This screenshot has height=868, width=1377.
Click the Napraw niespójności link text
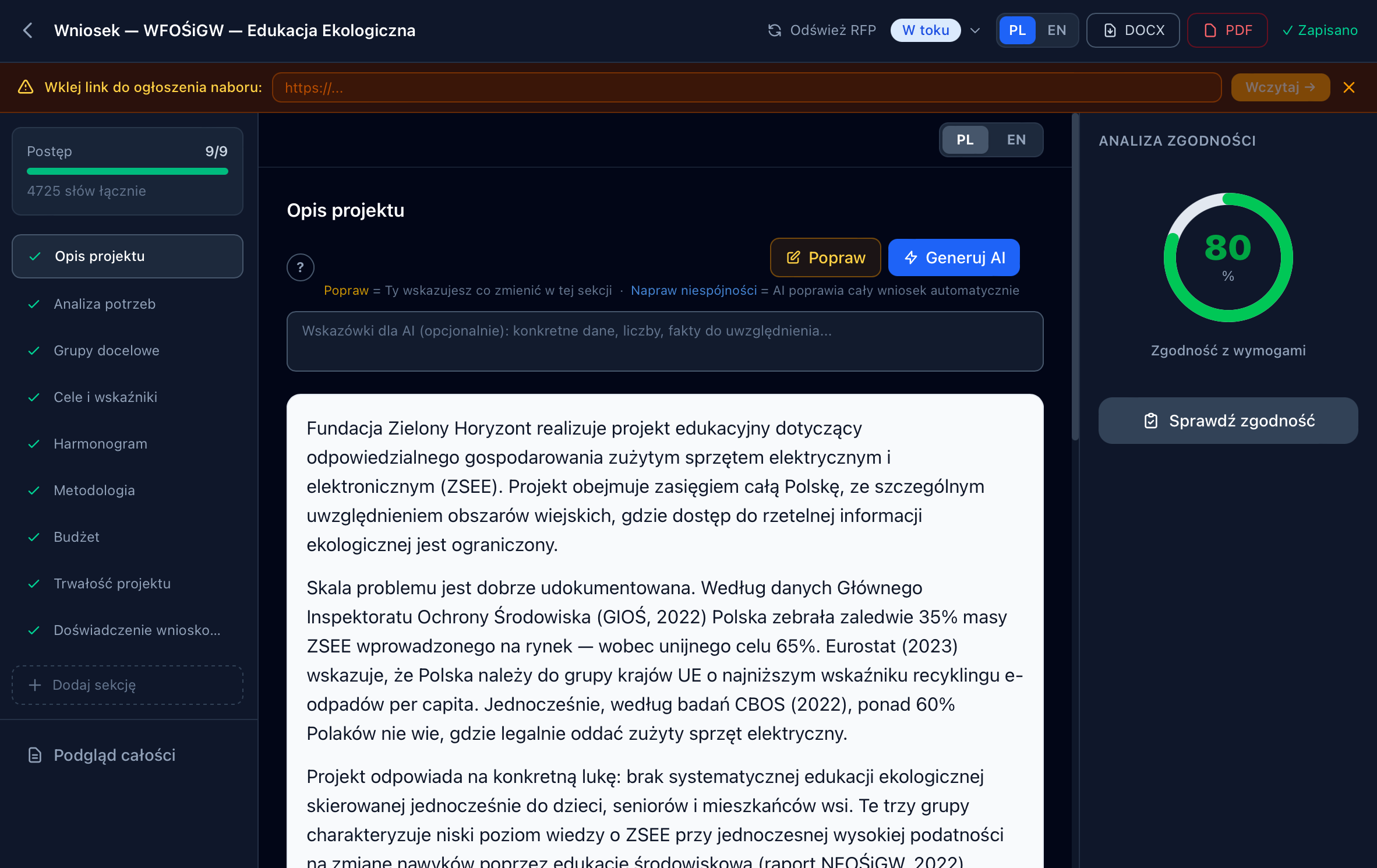(694, 290)
